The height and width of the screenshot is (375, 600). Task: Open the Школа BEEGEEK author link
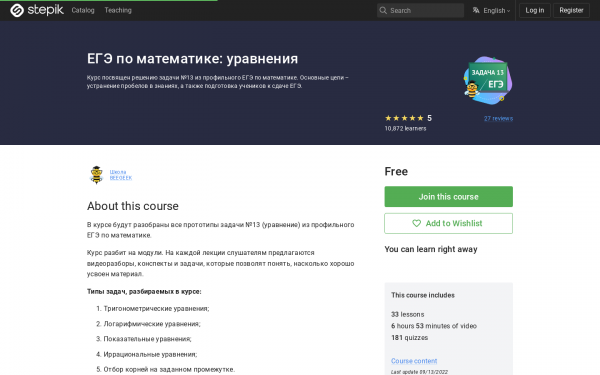(x=121, y=175)
